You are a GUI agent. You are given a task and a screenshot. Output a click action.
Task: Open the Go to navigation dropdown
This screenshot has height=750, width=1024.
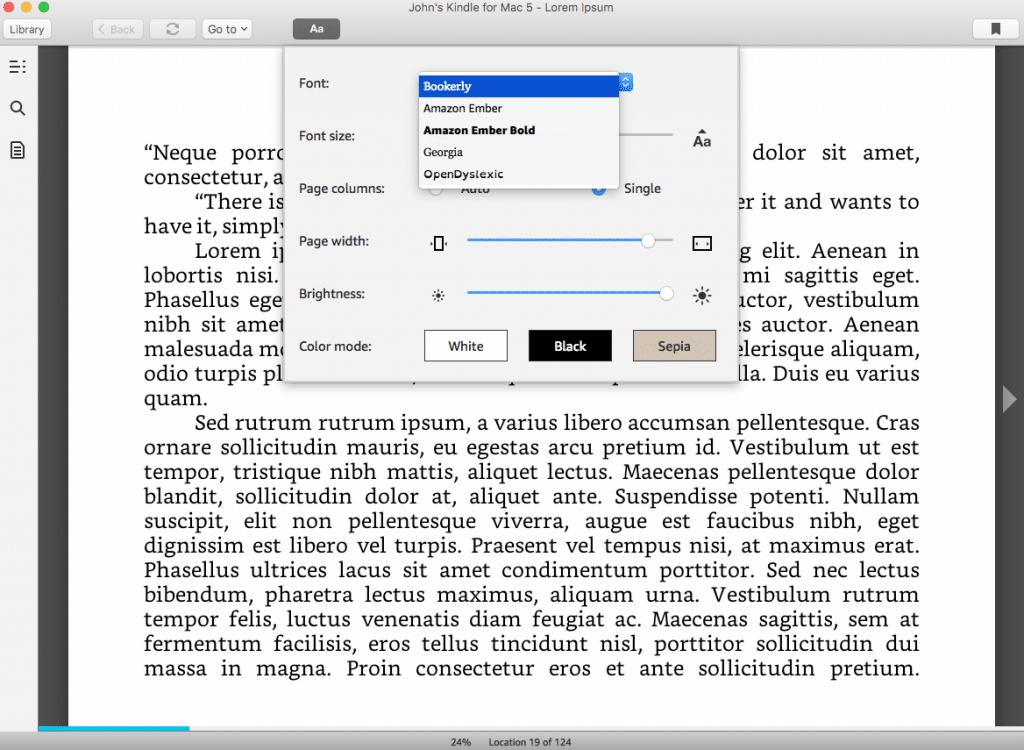(227, 28)
